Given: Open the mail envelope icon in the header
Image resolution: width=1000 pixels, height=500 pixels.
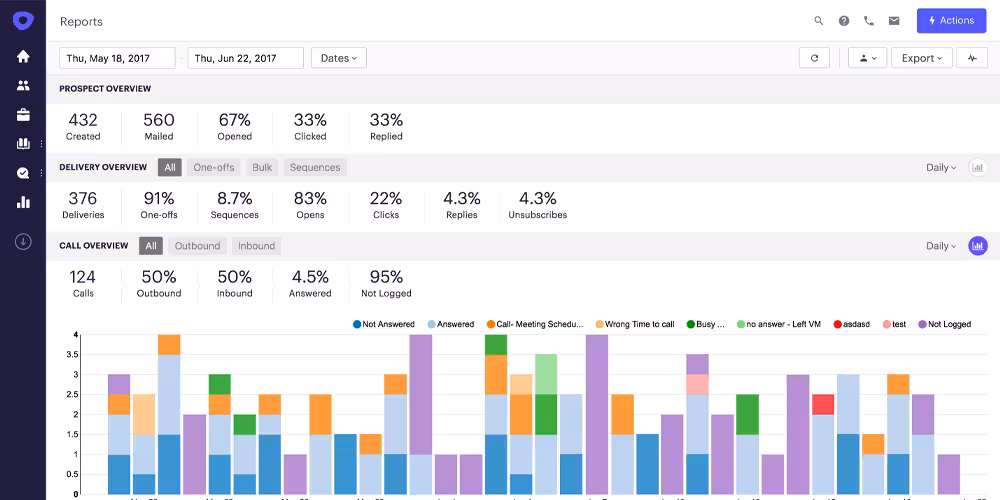Looking at the screenshot, I should (894, 21).
